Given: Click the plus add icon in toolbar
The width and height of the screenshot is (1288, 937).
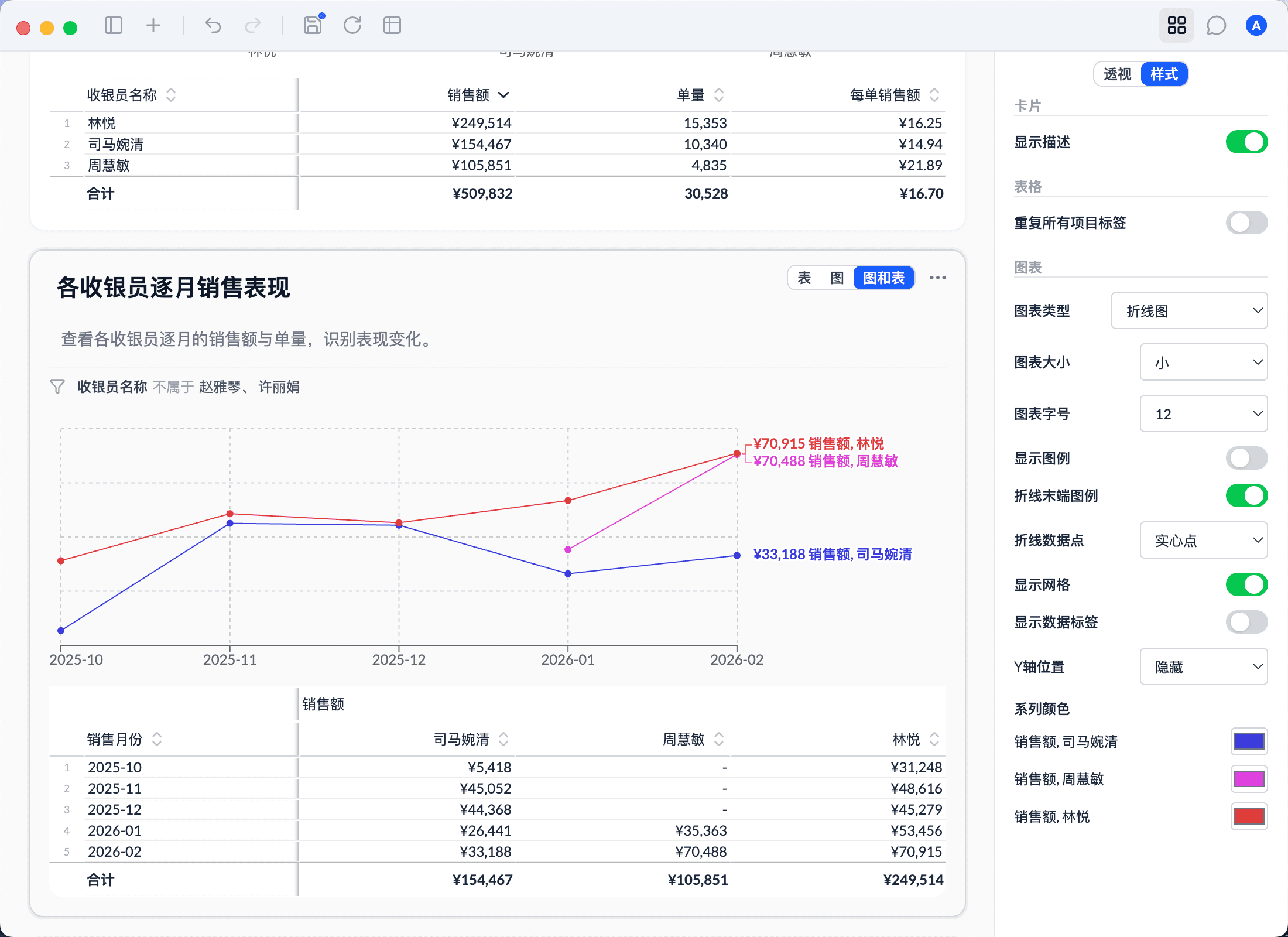Looking at the screenshot, I should [153, 26].
